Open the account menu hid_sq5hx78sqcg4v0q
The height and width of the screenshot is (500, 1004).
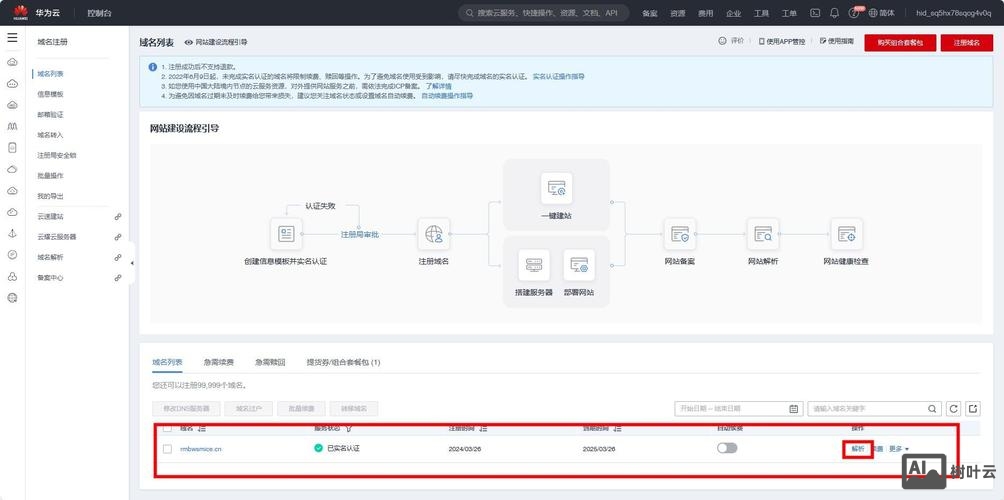click(953, 13)
